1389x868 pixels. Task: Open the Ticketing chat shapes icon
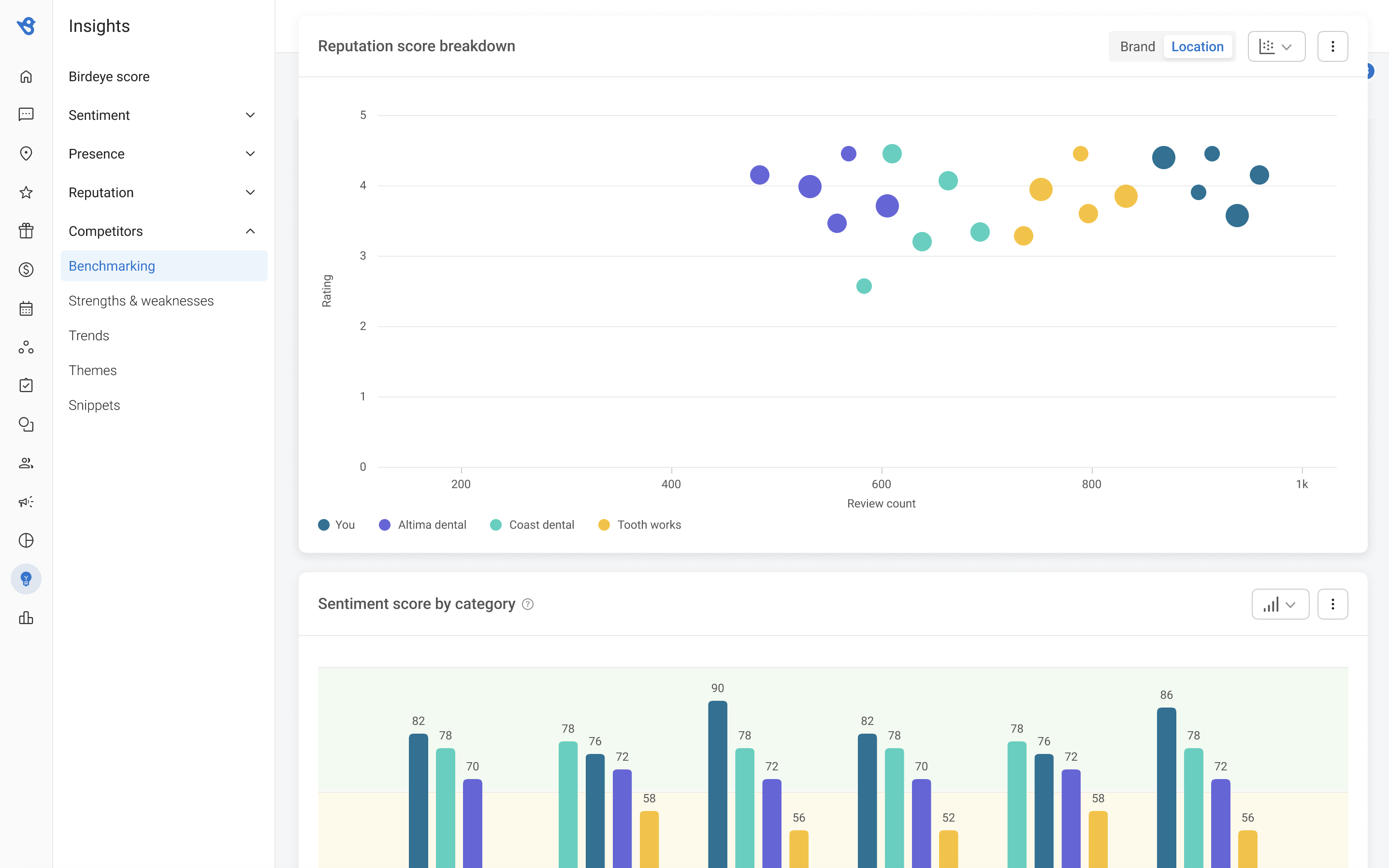point(26,424)
